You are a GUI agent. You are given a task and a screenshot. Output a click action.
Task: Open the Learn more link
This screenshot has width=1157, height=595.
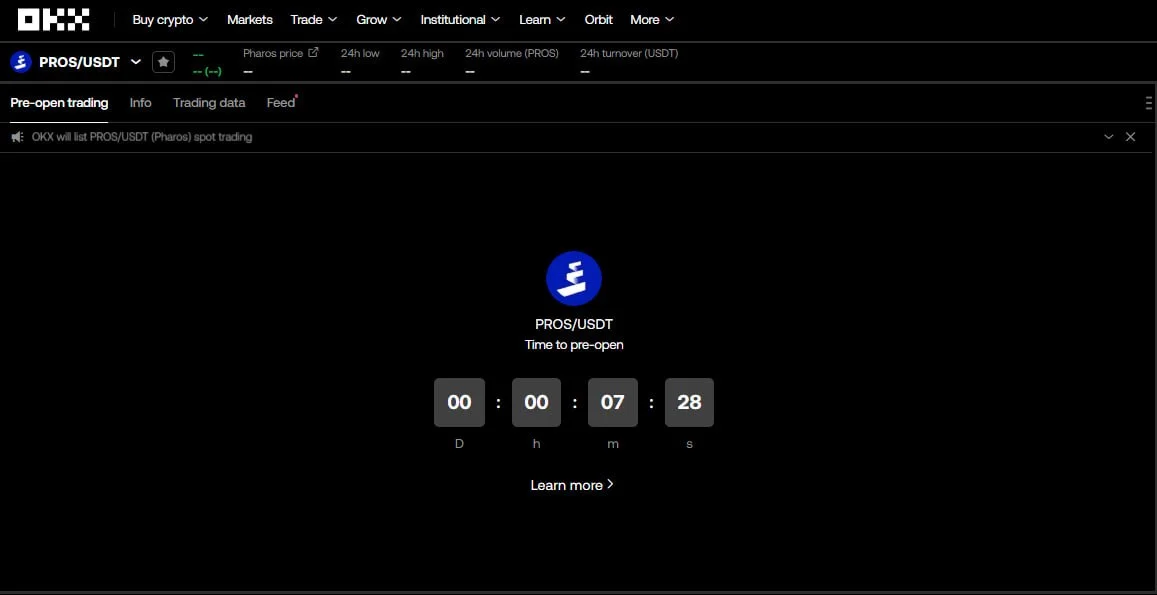[572, 485]
